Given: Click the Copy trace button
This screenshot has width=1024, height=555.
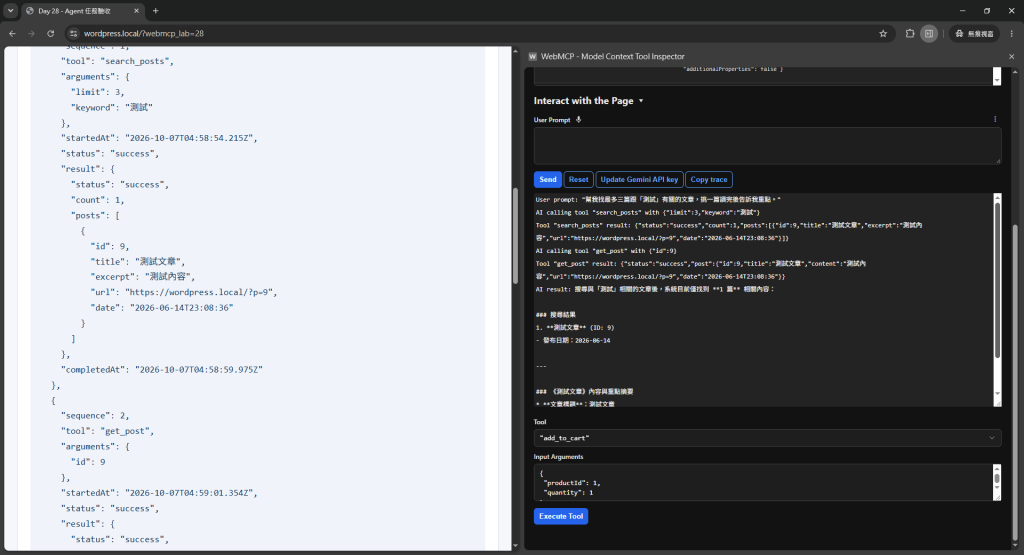Looking at the screenshot, I should pos(709,180).
